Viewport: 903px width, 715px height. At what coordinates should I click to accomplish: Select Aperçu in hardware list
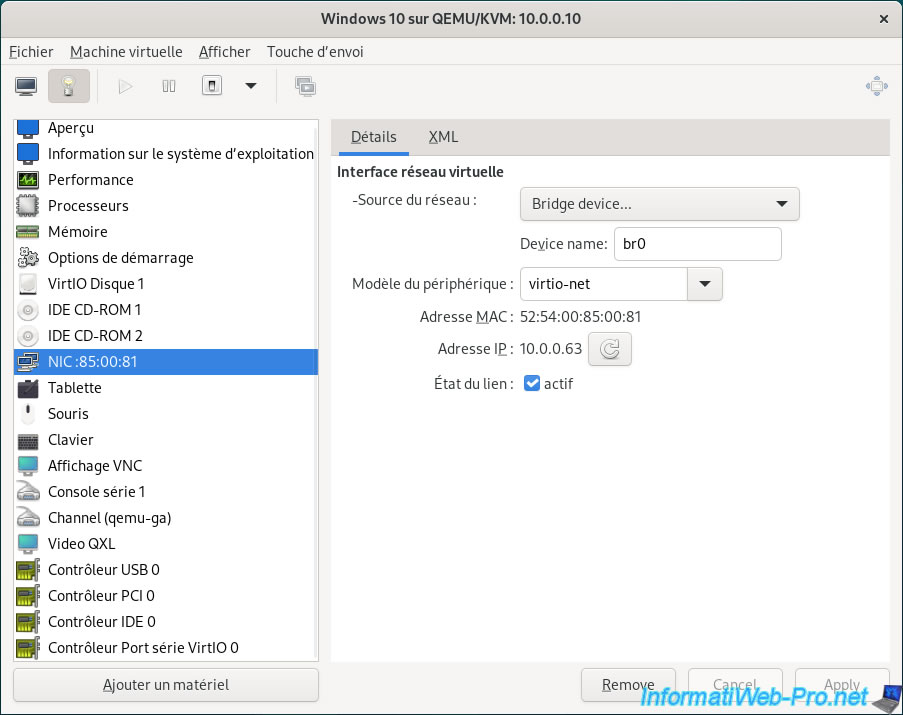point(166,128)
